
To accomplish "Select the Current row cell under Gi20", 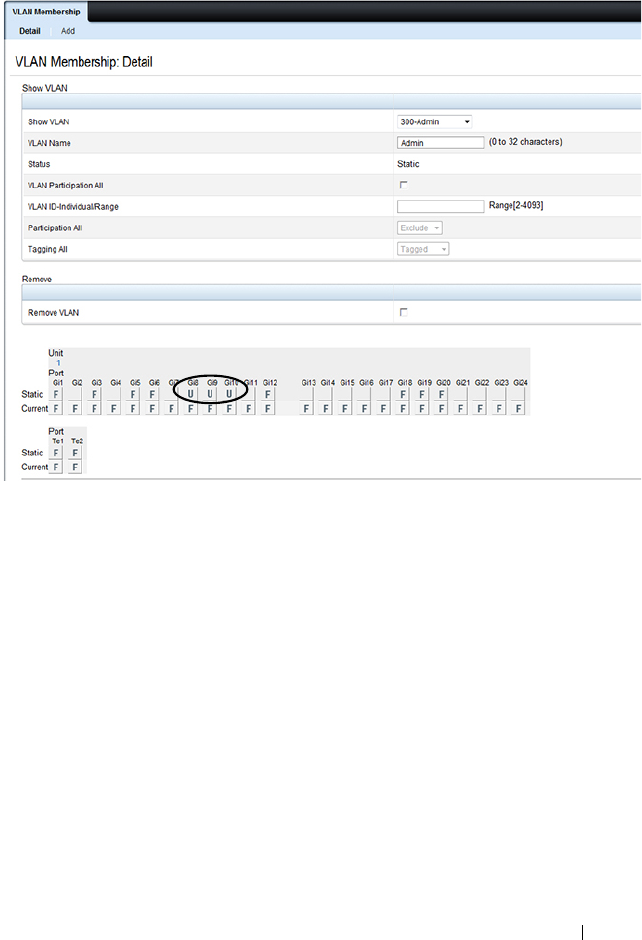I will (x=441, y=409).
